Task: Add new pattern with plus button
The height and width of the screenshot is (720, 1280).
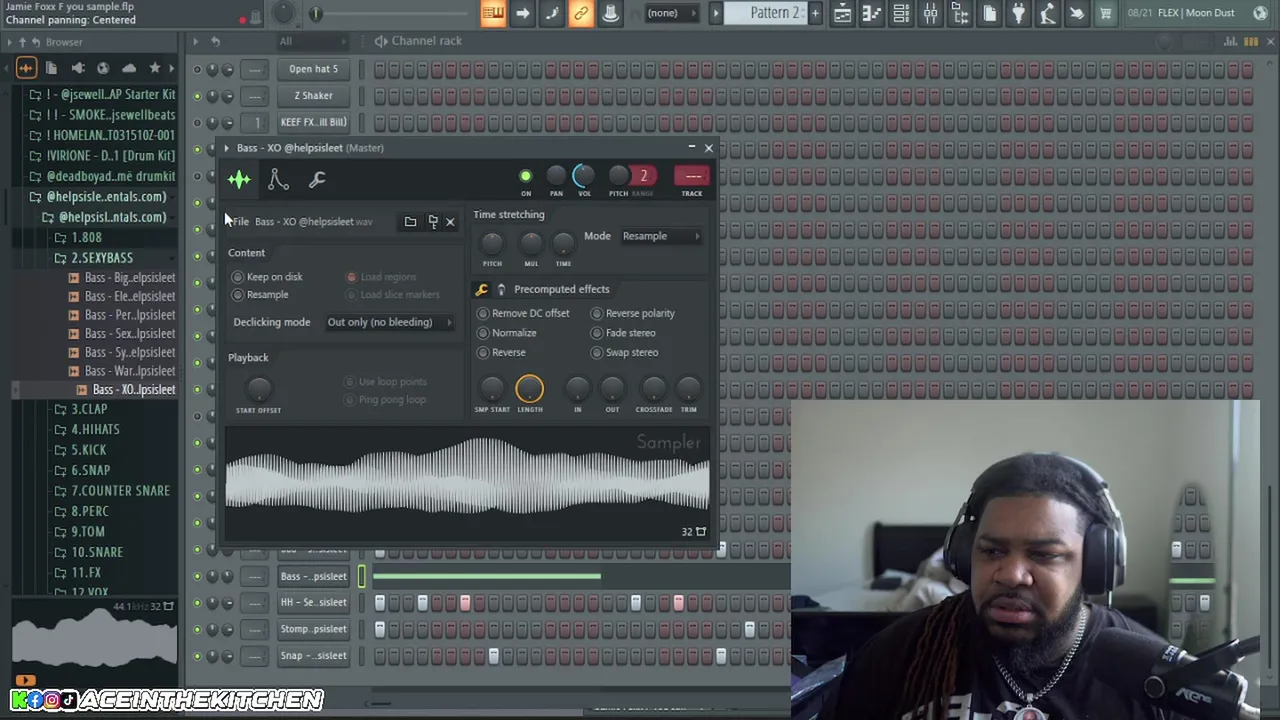Action: click(815, 13)
